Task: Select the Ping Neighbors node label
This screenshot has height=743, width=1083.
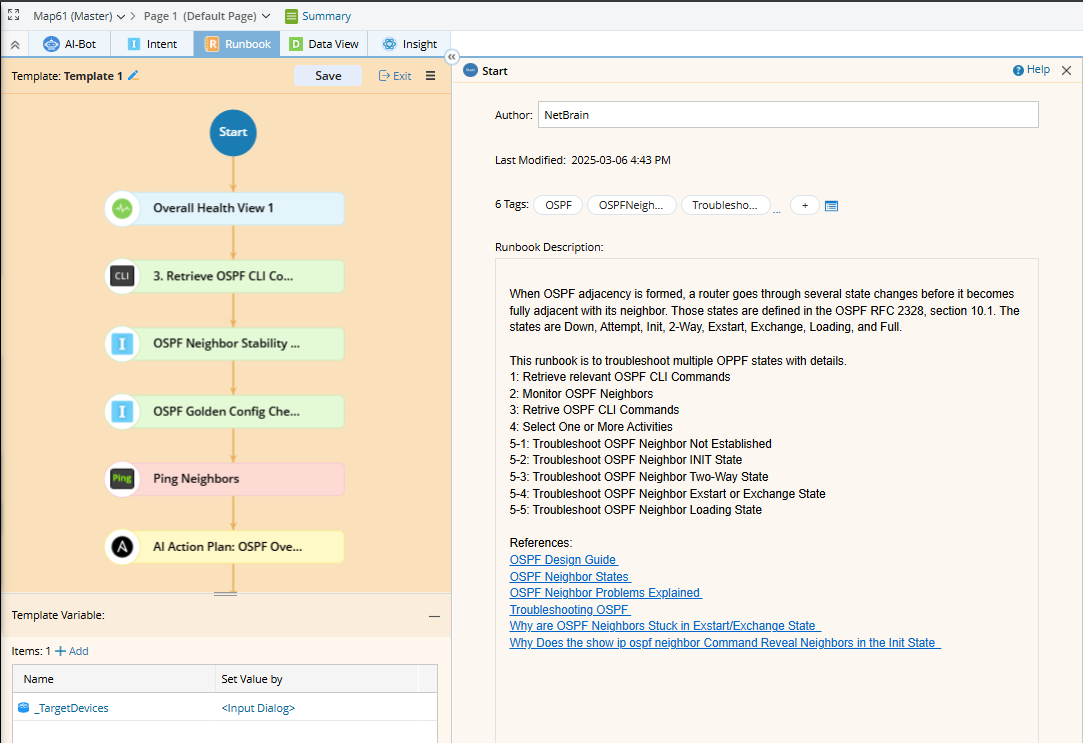Action: 196,479
